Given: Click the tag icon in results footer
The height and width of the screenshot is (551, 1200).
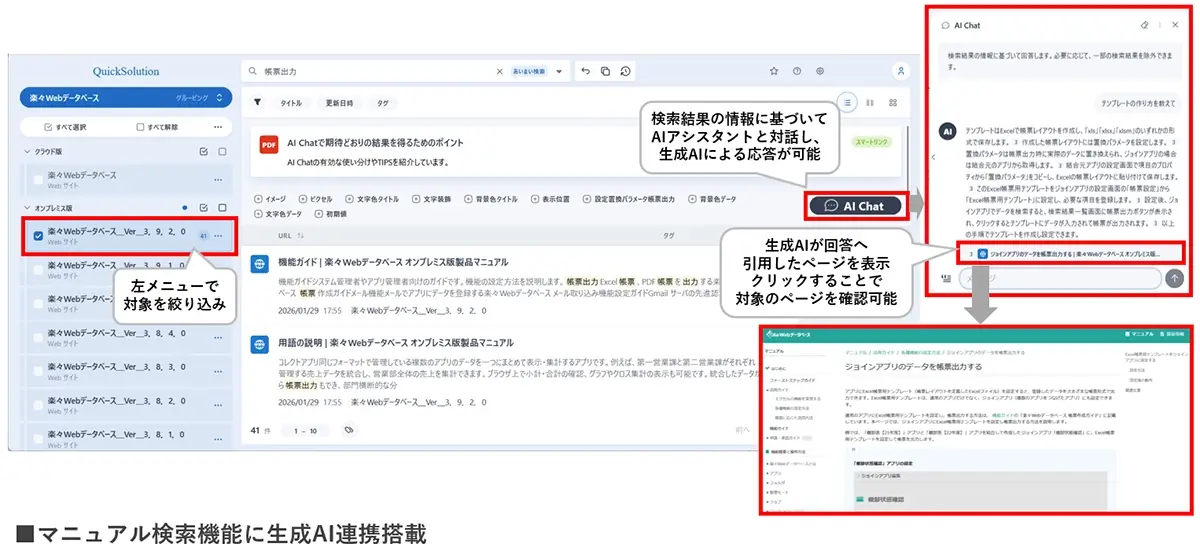Looking at the screenshot, I should (349, 430).
